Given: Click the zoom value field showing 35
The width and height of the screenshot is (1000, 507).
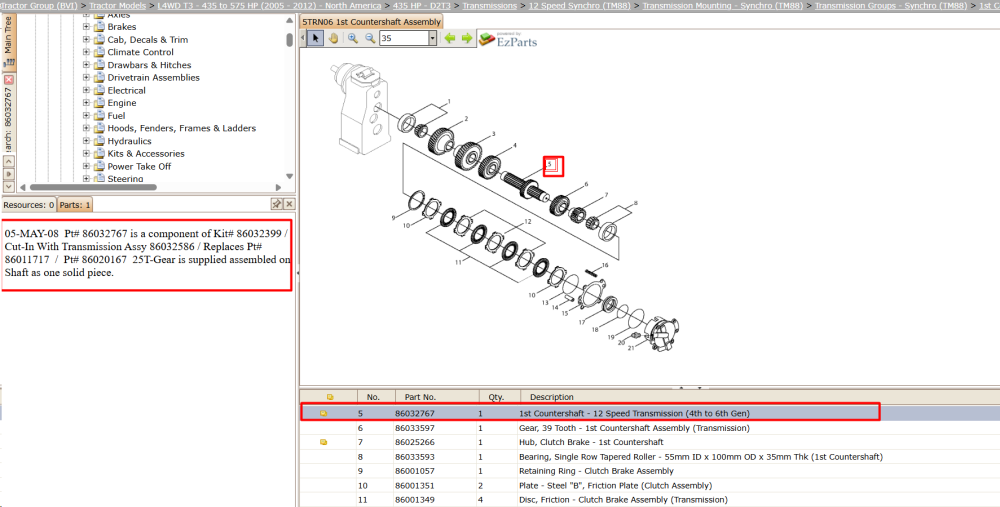Looking at the screenshot, I should tap(404, 38).
